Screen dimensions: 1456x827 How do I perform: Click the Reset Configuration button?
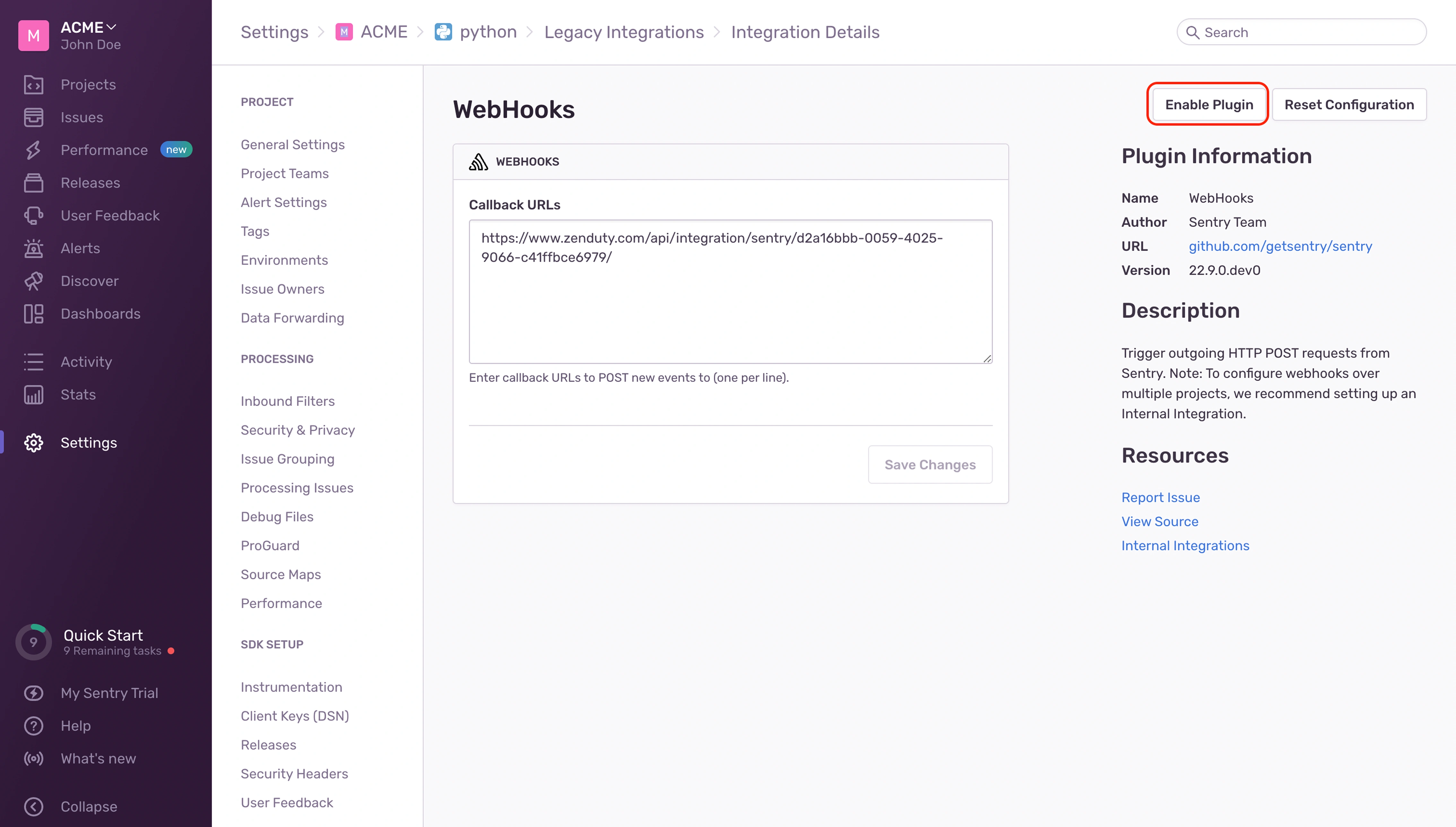(1349, 105)
